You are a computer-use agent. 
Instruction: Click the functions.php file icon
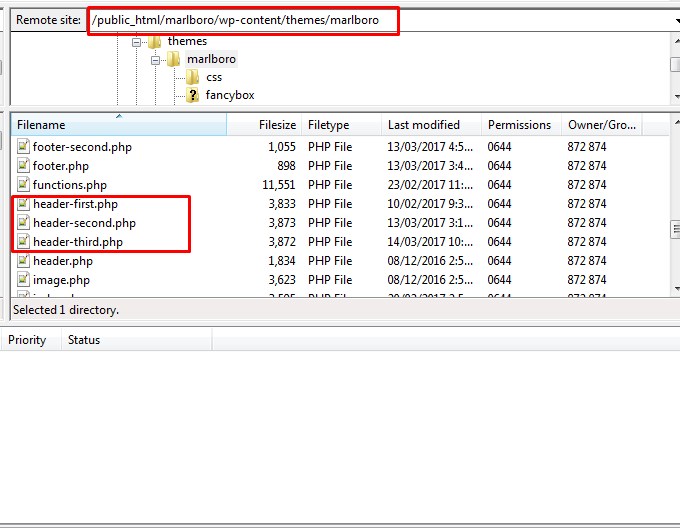coord(23,185)
